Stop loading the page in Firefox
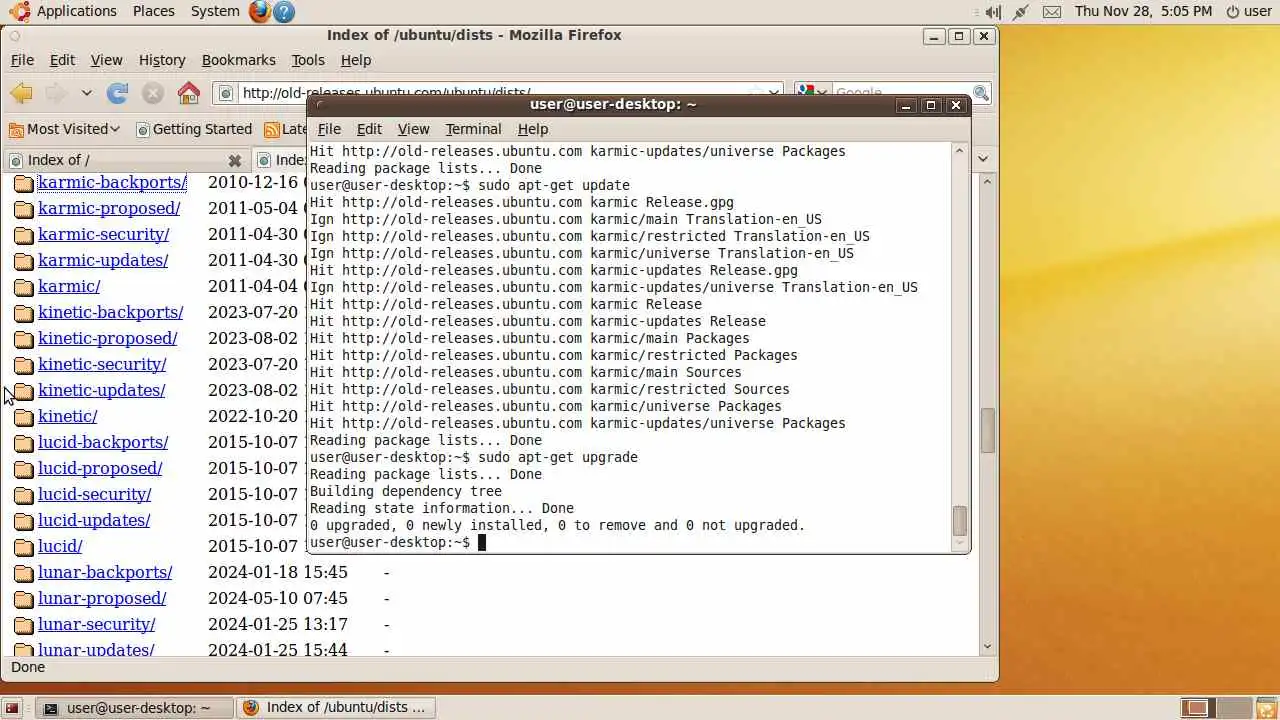This screenshot has height=720, width=1280. pyautogui.click(x=153, y=93)
